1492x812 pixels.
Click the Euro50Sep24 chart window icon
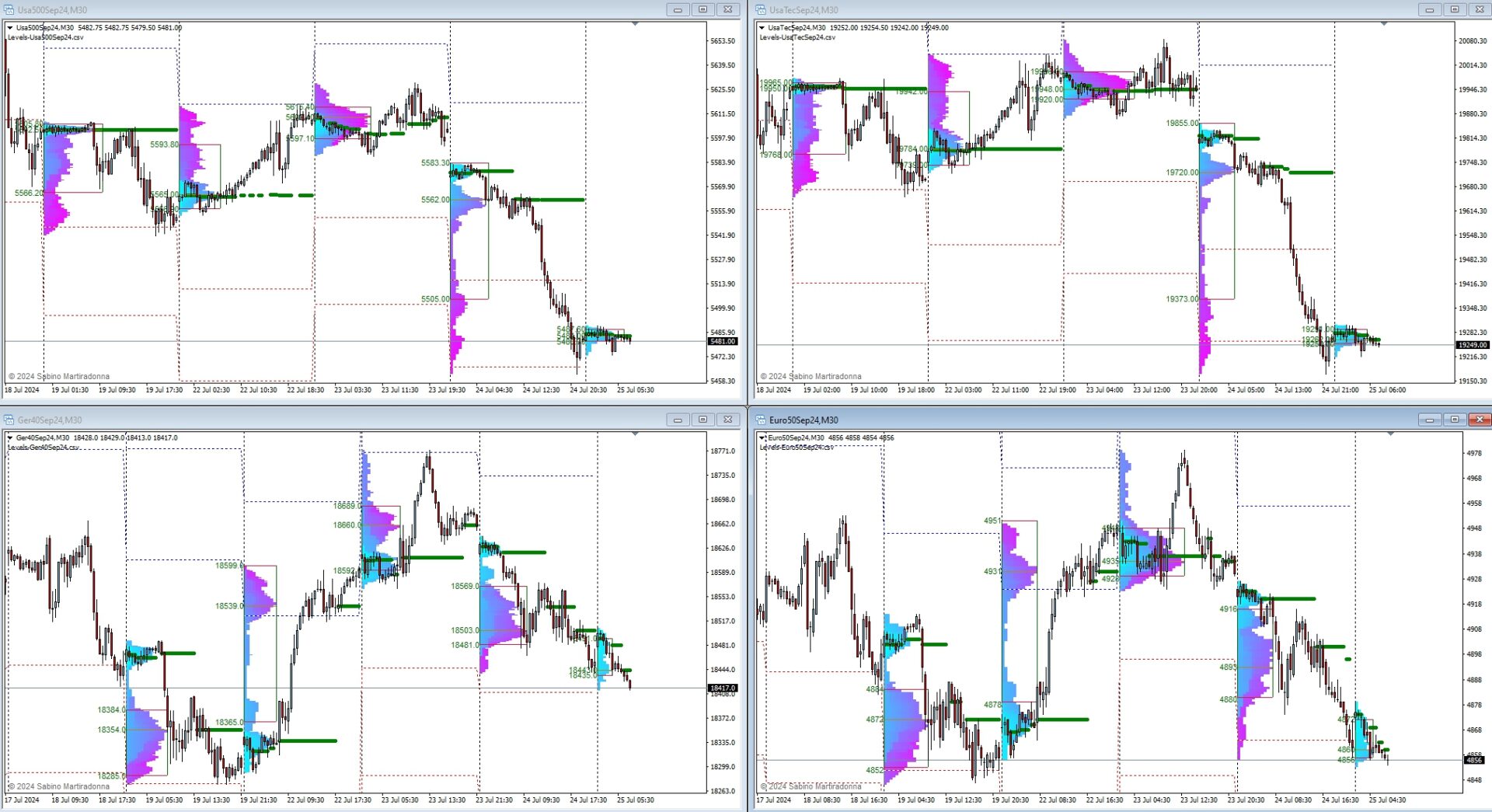pos(761,420)
